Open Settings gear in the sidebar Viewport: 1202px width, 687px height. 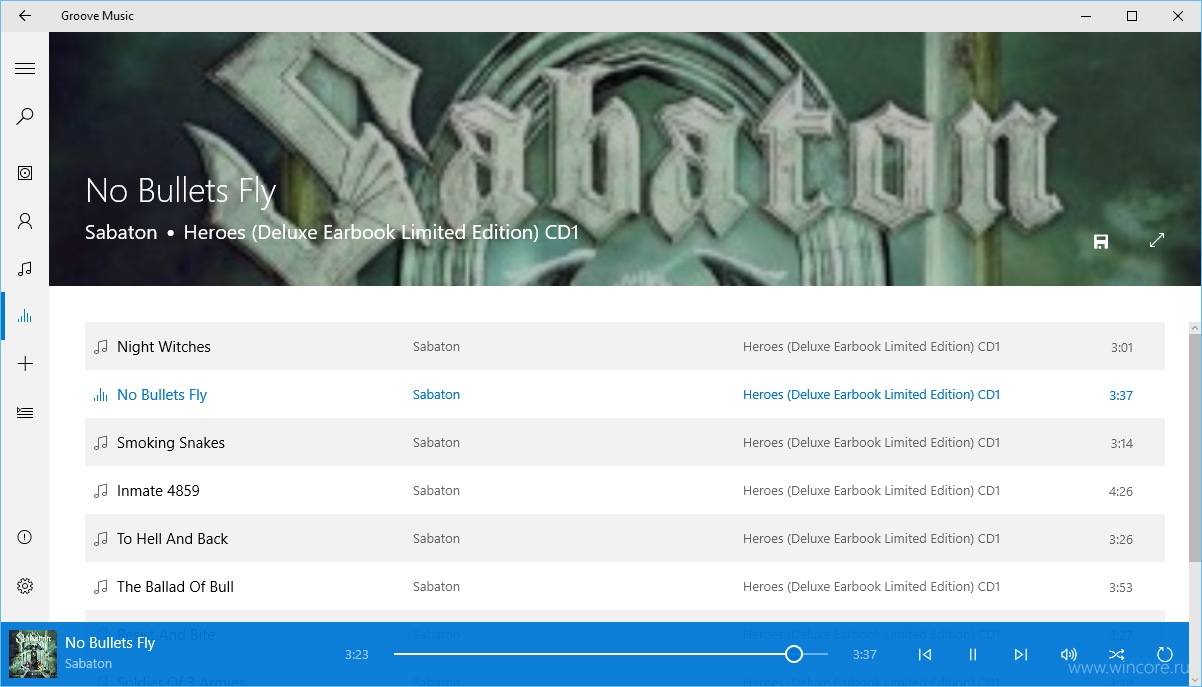coord(25,586)
